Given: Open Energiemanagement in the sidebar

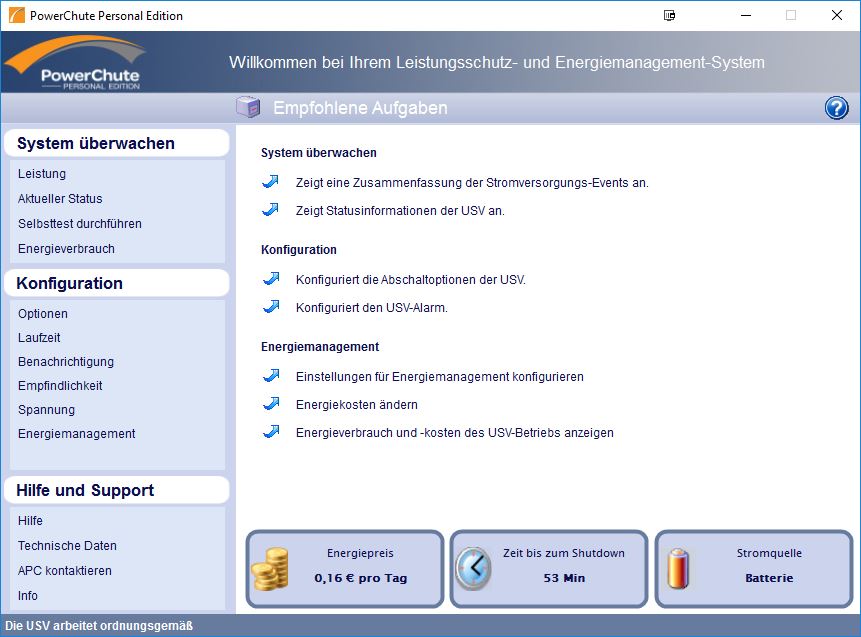Looking at the screenshot, I should 76,434.
